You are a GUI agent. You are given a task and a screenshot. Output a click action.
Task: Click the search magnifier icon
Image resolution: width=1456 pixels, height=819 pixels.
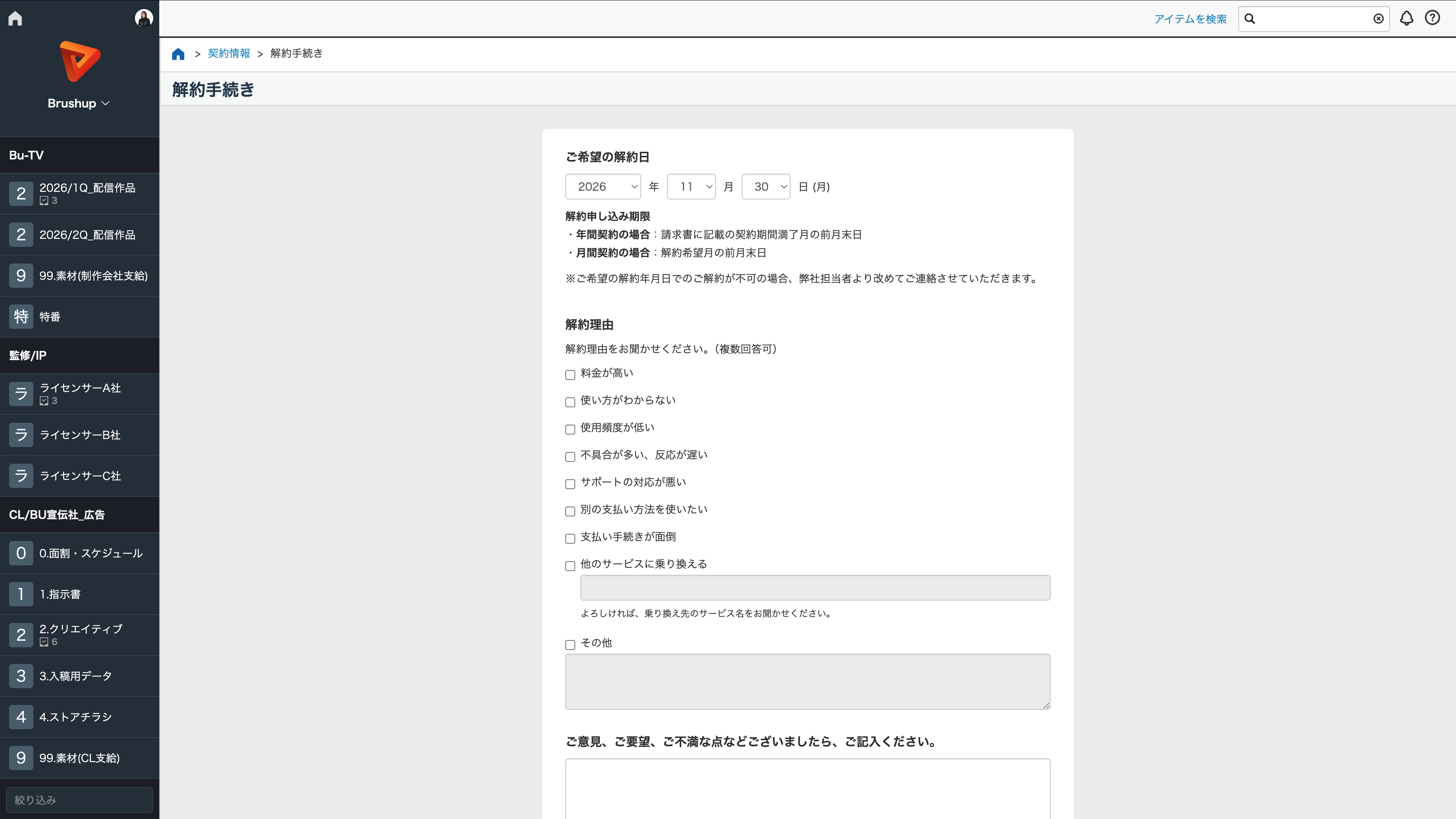[1250, 19]
